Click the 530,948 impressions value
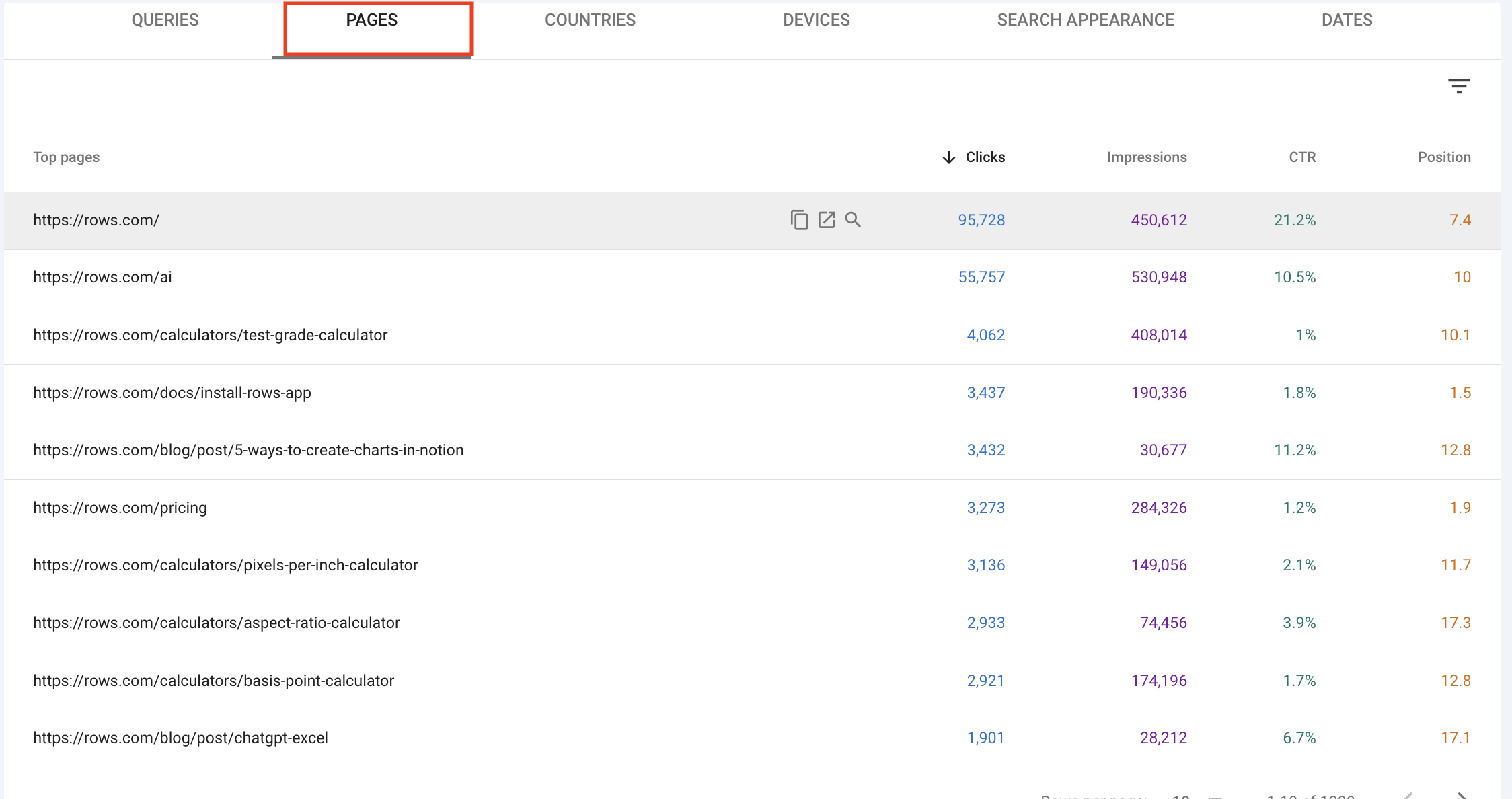 1159,277
